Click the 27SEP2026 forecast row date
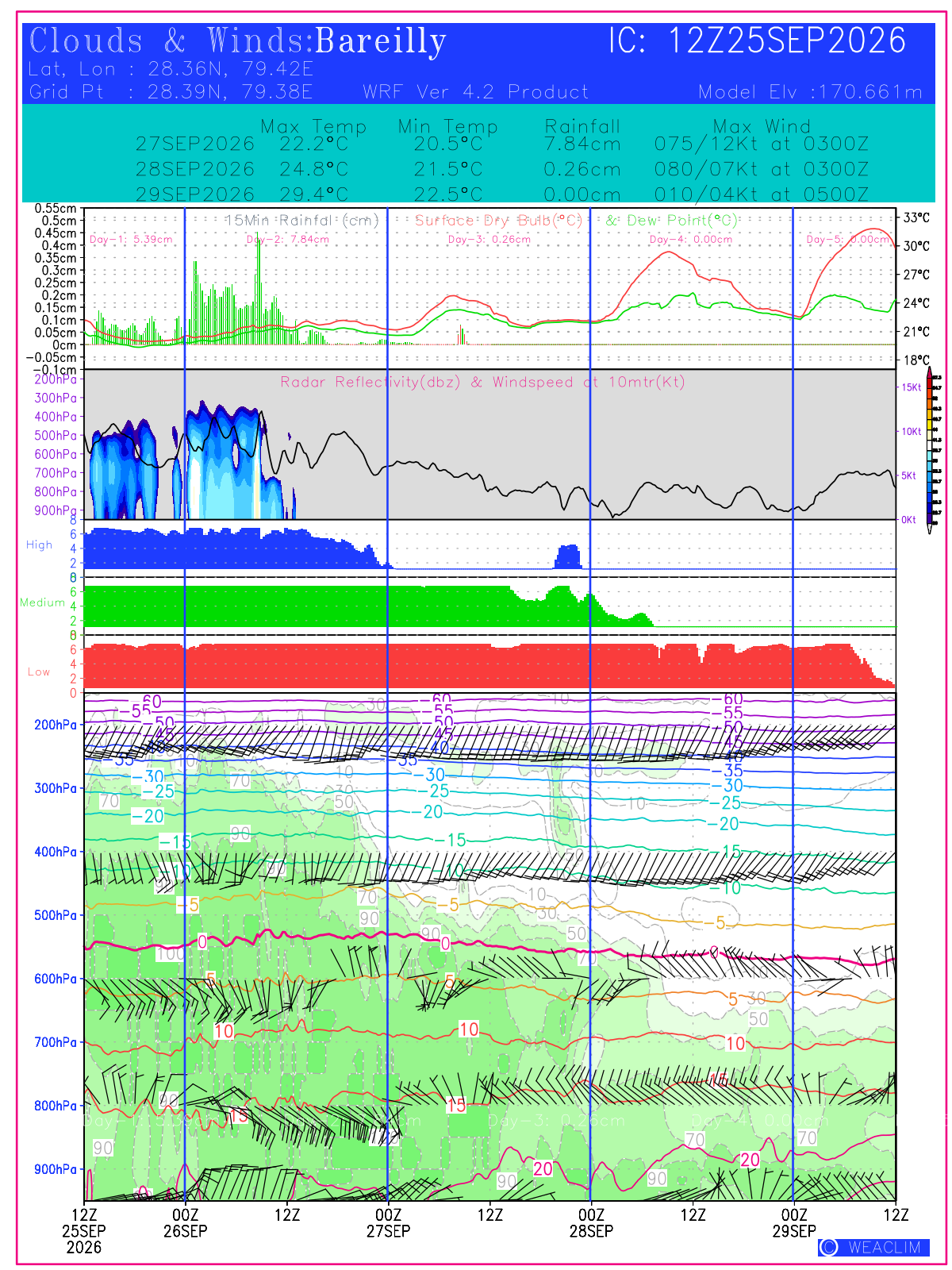The width and height of the screenshot is (952, 1270). (x=195, y=144)
